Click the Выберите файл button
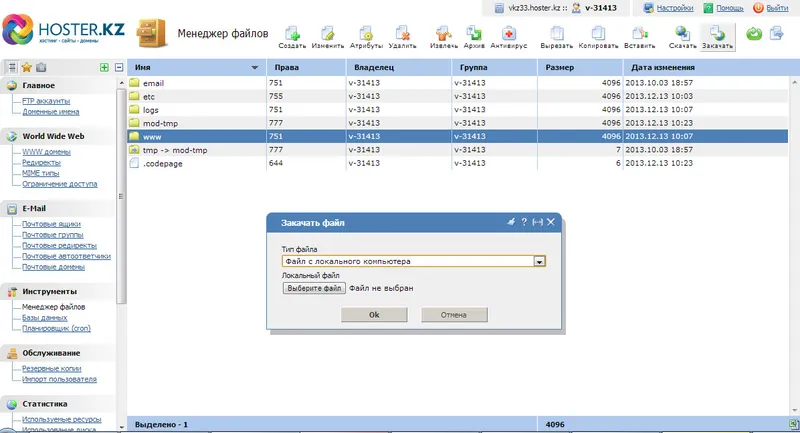Screen dimensions: 800x433 314,288
